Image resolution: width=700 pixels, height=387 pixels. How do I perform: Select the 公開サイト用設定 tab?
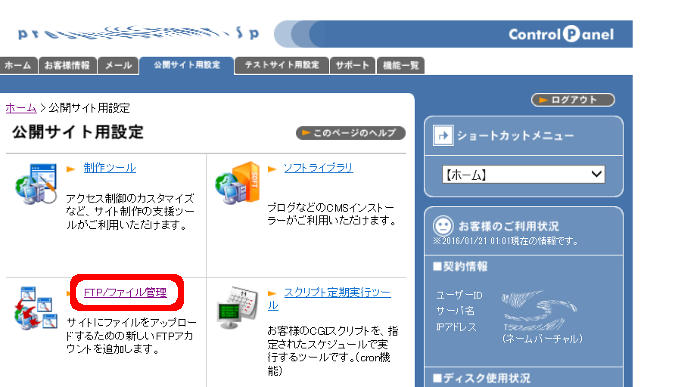click(187, 65)
